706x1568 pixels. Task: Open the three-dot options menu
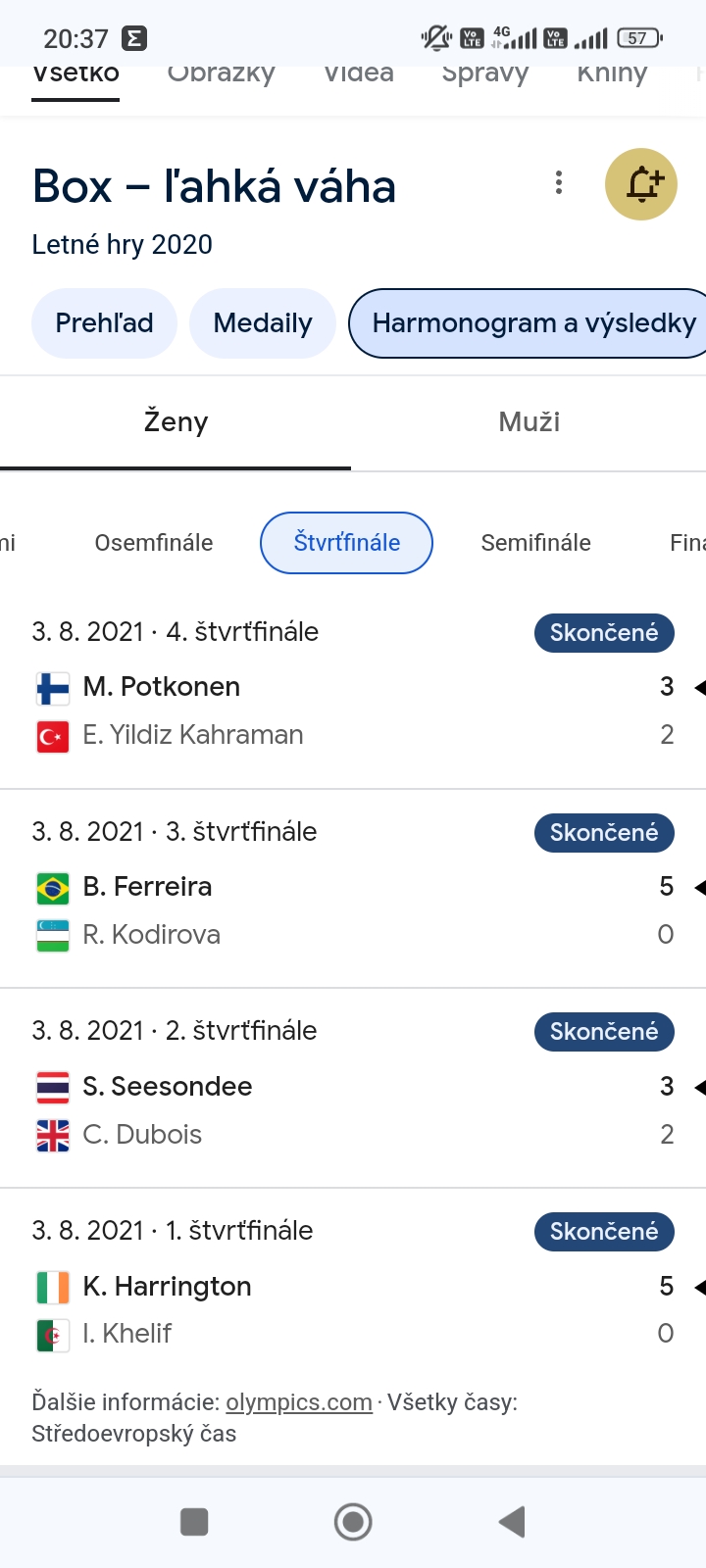[559, 182]
